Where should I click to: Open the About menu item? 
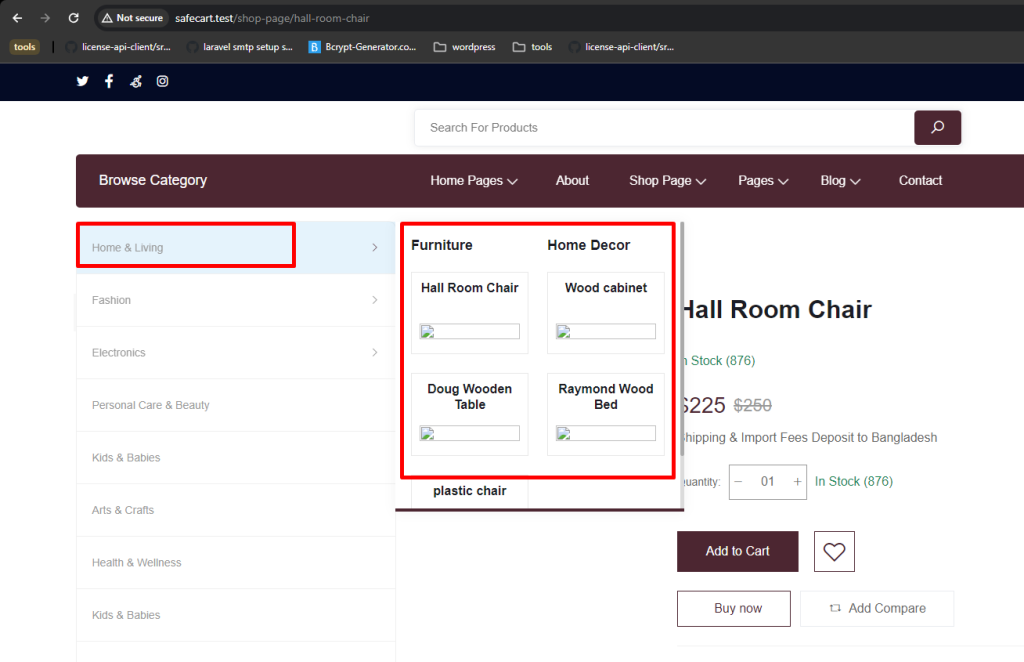572,181
